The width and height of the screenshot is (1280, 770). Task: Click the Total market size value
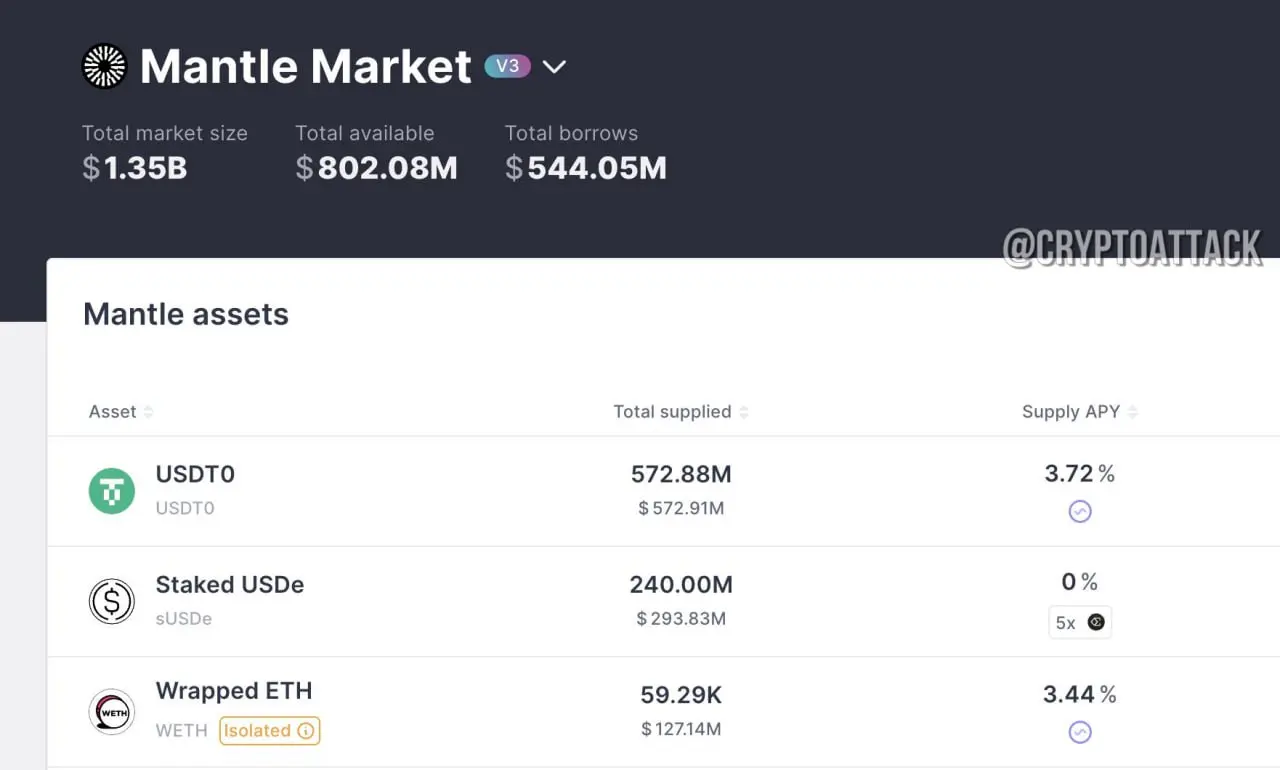click(x=135, y=168)
